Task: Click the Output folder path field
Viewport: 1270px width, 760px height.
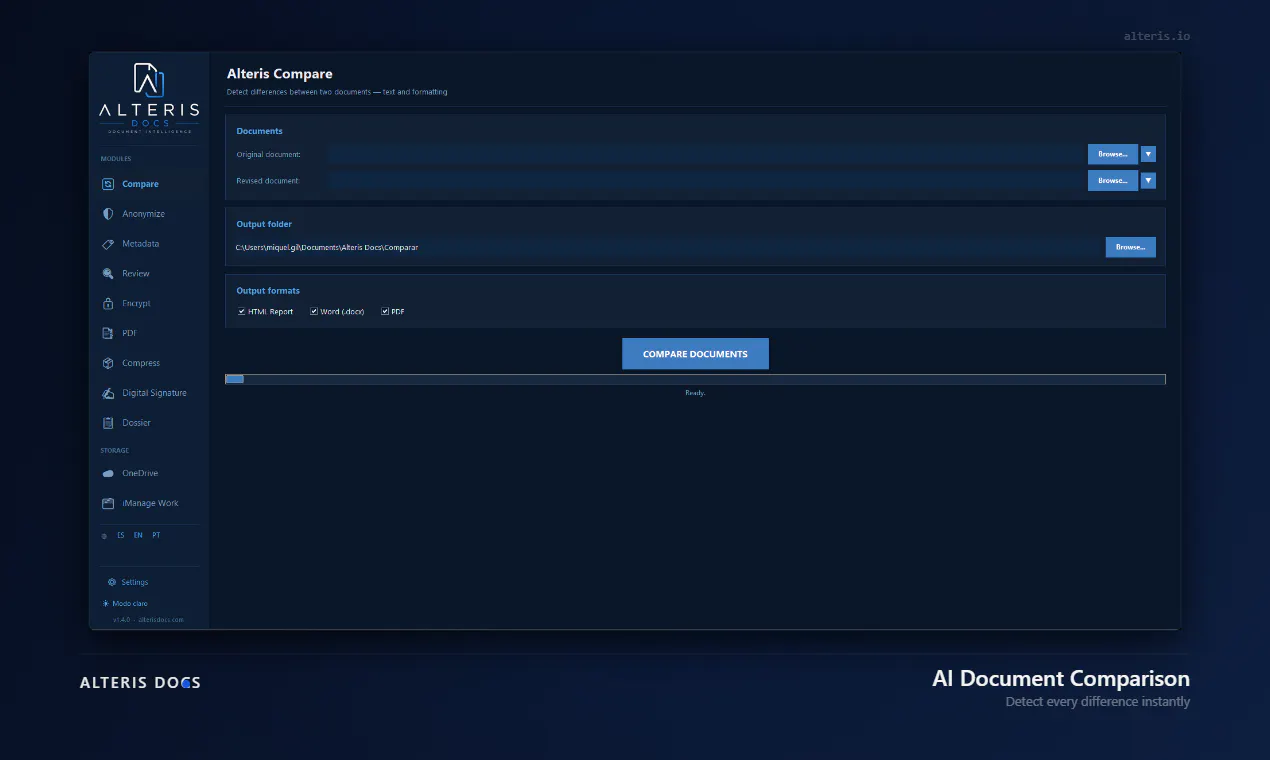Action: pos(666,247)
